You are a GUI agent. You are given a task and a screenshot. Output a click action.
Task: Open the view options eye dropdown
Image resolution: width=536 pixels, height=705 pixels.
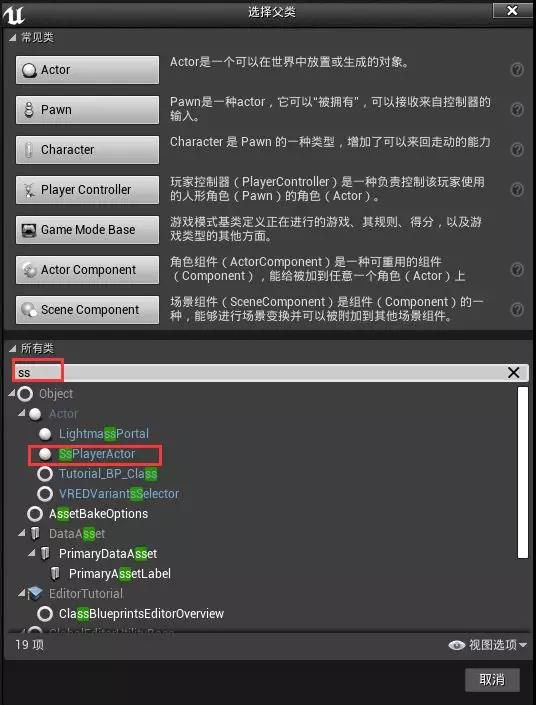488,645
